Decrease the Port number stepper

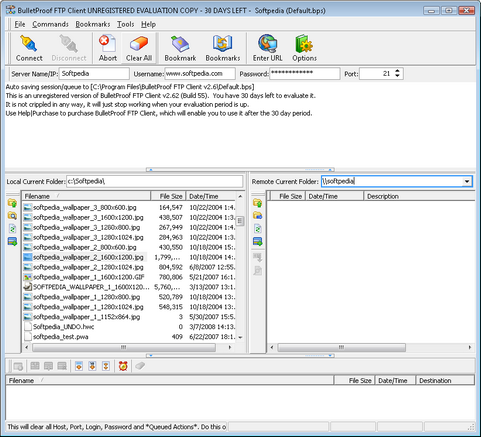[397, 76]
